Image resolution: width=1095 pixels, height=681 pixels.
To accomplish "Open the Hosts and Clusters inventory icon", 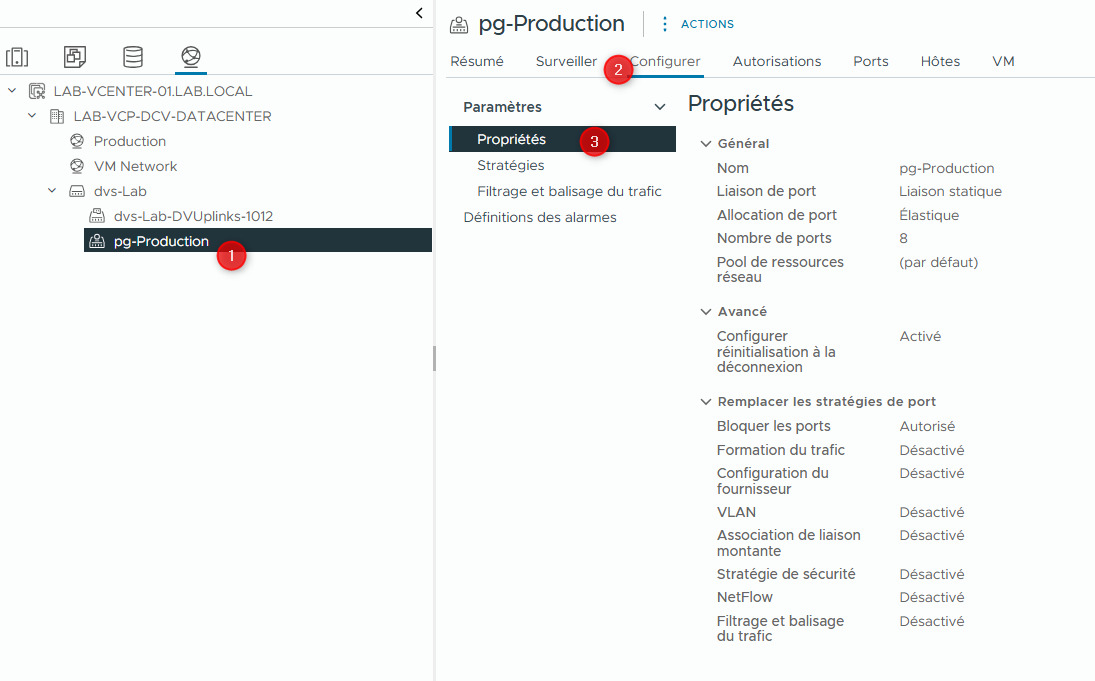I will click(x=17, y=57).
